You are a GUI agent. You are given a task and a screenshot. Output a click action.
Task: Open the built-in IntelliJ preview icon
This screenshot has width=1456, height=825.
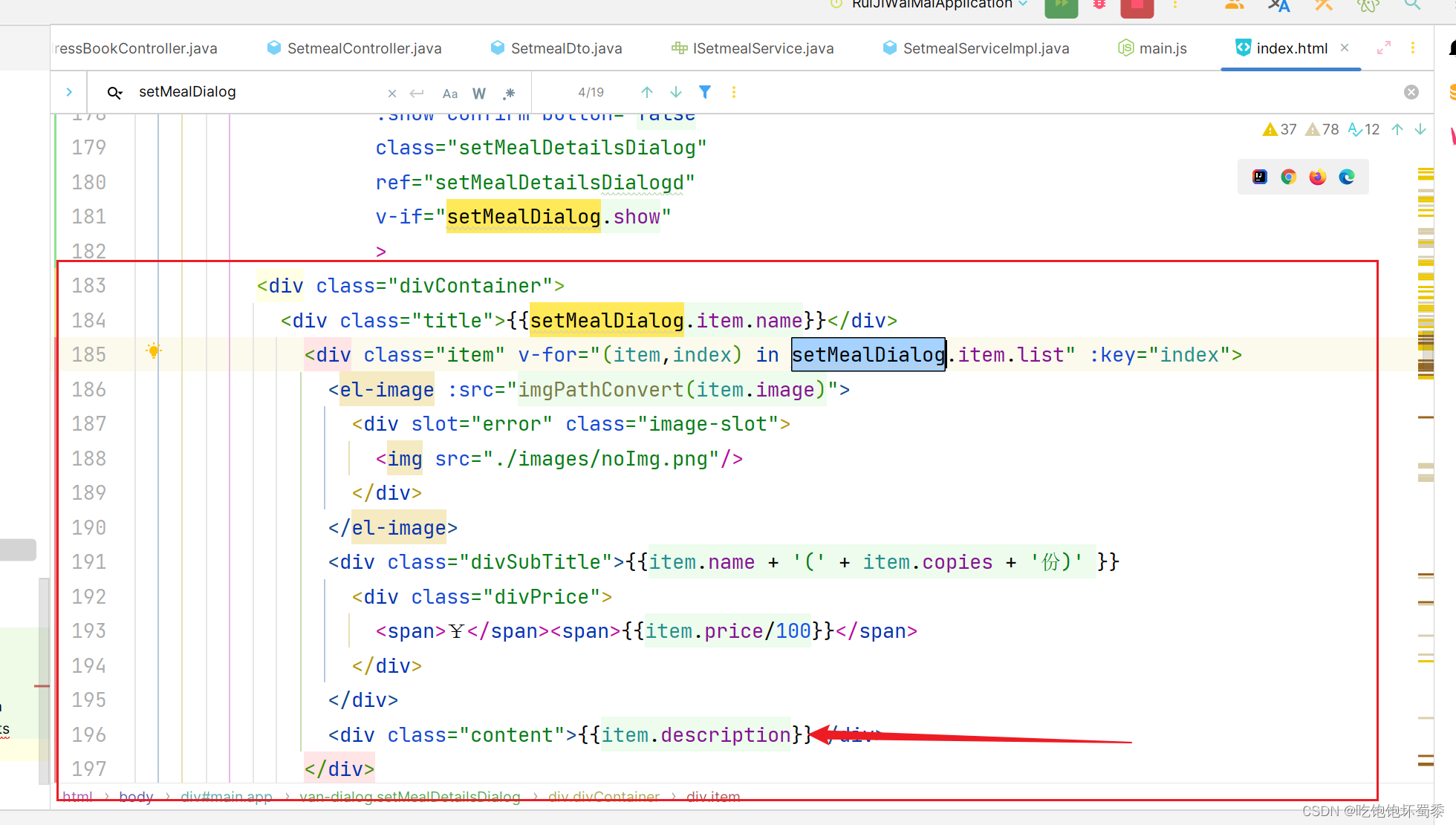(x=1259, y=177)
